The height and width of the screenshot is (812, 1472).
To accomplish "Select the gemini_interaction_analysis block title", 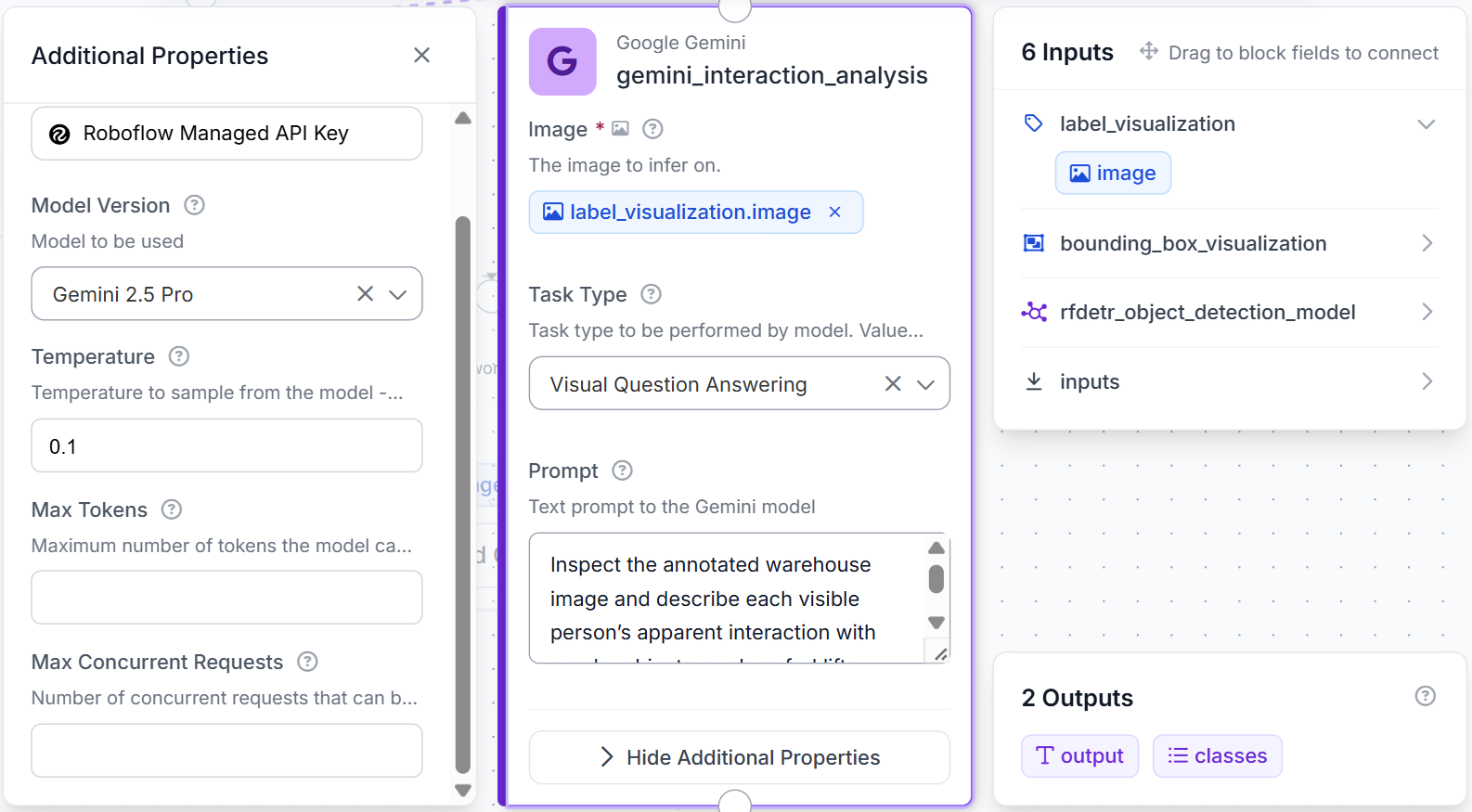I will [772, 75].
